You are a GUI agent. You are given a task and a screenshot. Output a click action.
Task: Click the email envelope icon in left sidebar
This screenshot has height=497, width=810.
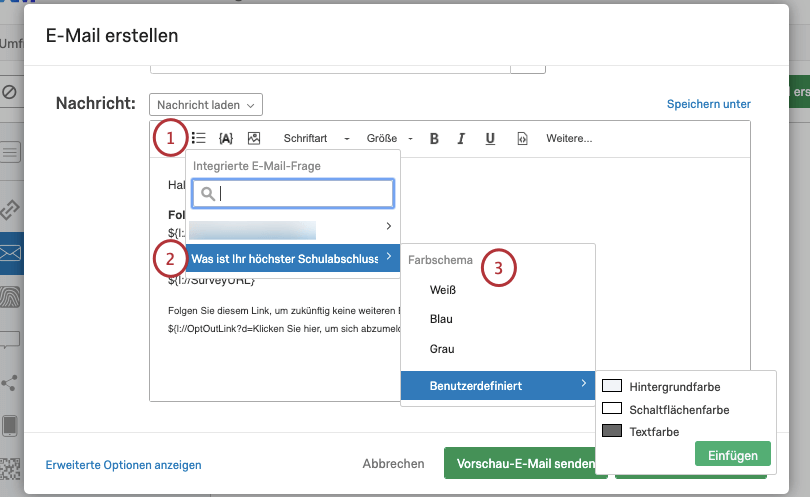[10, 253]
